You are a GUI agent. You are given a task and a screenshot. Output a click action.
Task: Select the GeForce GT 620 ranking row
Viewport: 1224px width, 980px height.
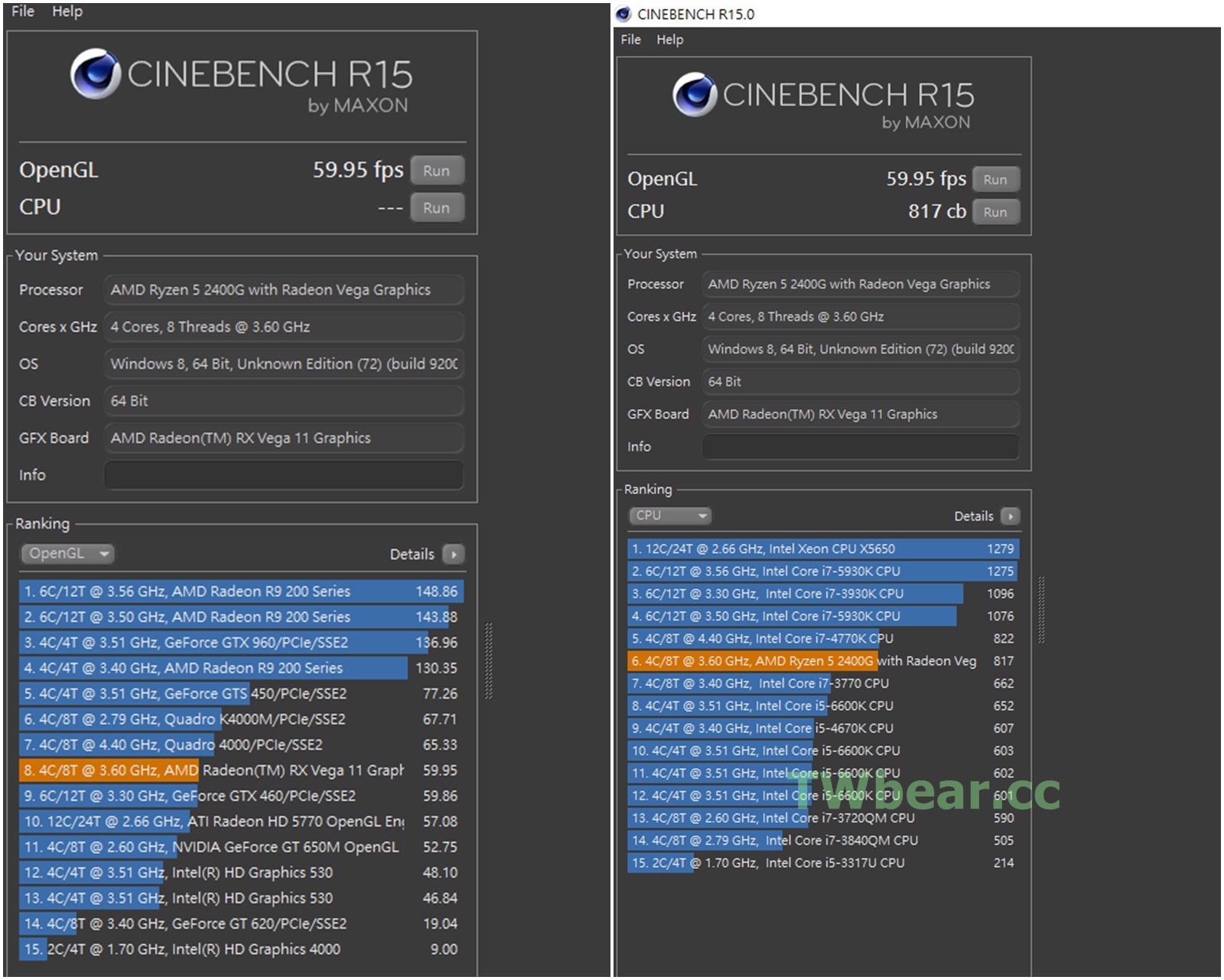[x=242, y=924]
